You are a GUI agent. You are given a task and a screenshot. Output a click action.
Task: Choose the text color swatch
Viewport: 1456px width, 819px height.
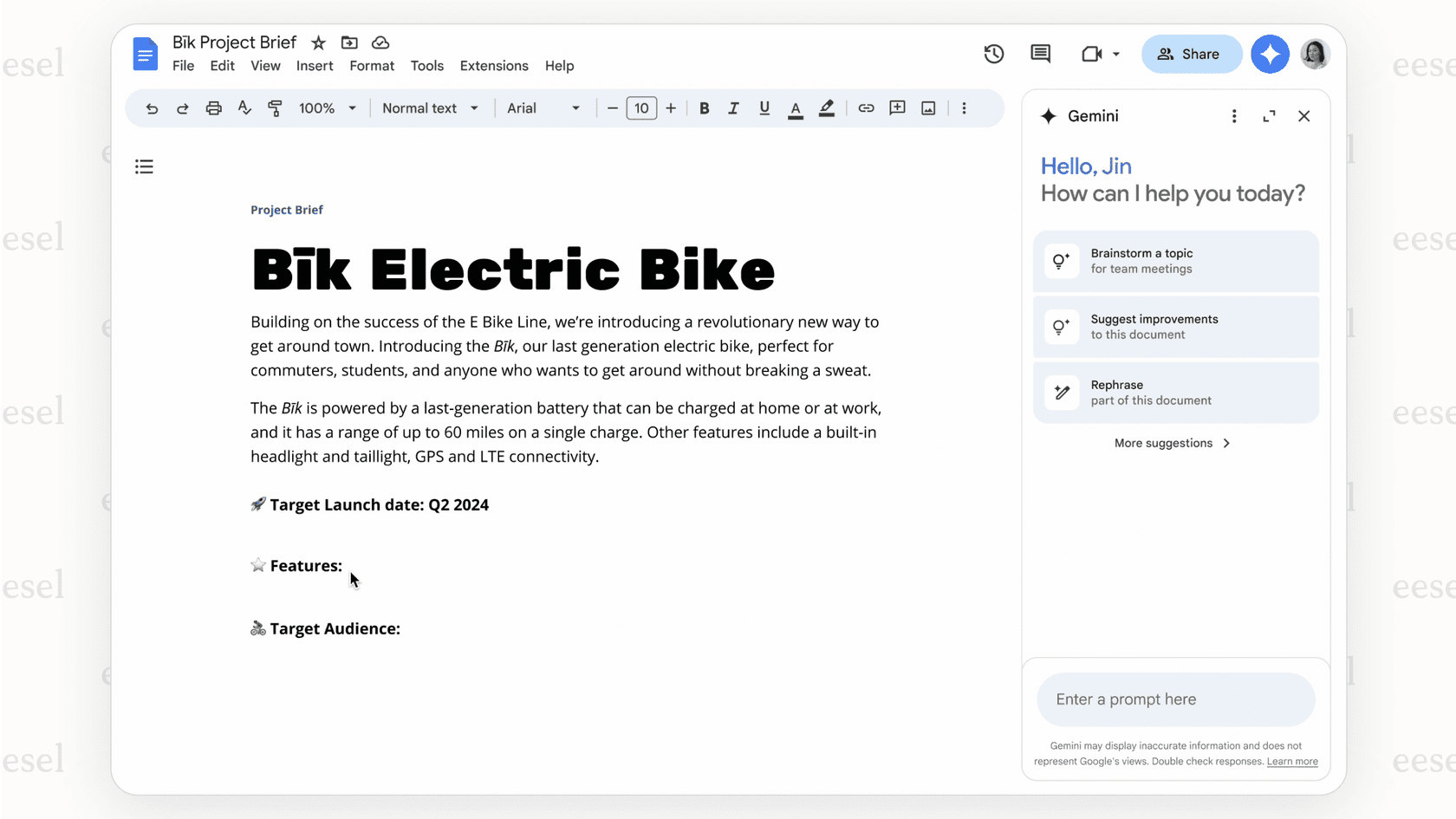795,107
